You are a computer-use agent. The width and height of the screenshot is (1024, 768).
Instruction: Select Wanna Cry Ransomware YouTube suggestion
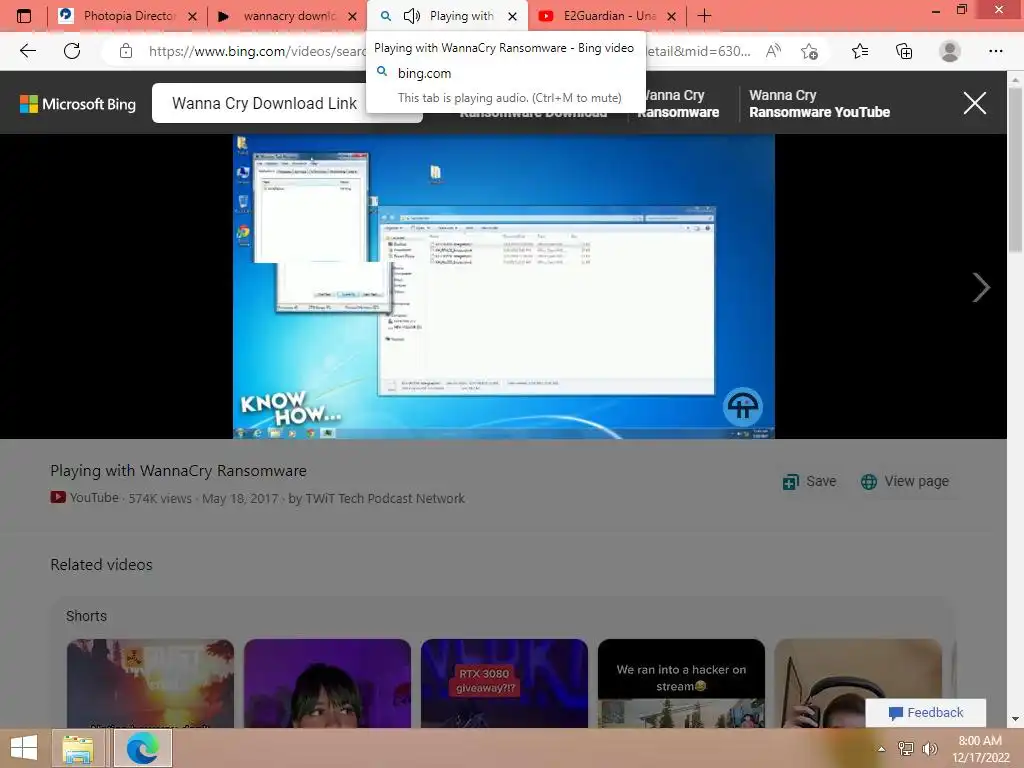pos(819,104)
